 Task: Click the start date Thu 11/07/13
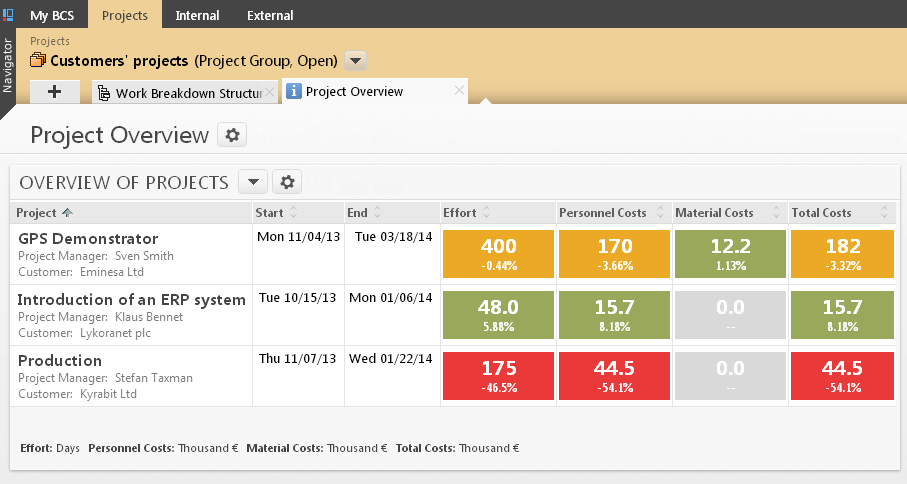(297, 359)
